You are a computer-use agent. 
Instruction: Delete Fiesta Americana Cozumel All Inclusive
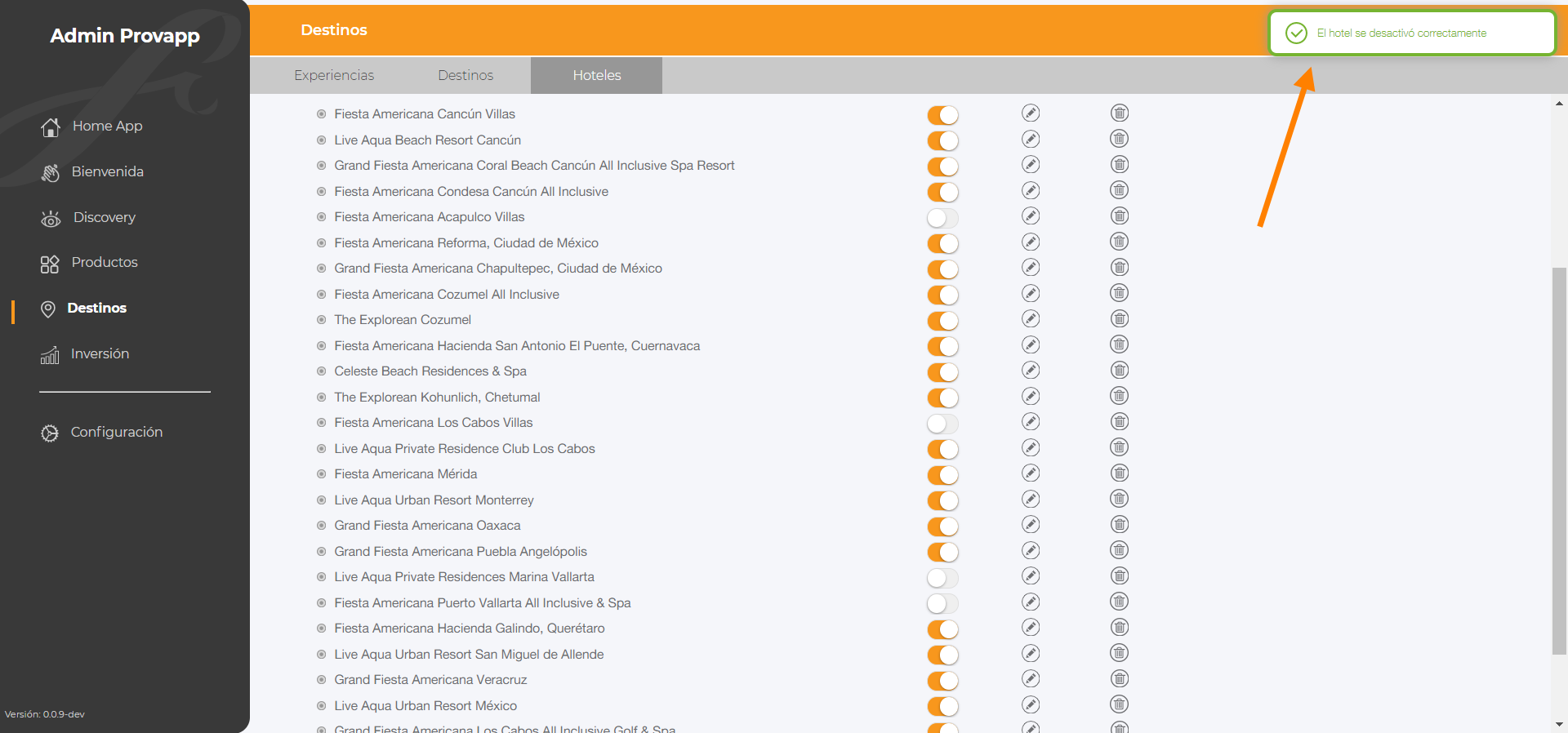click(x=1120, y=293)
